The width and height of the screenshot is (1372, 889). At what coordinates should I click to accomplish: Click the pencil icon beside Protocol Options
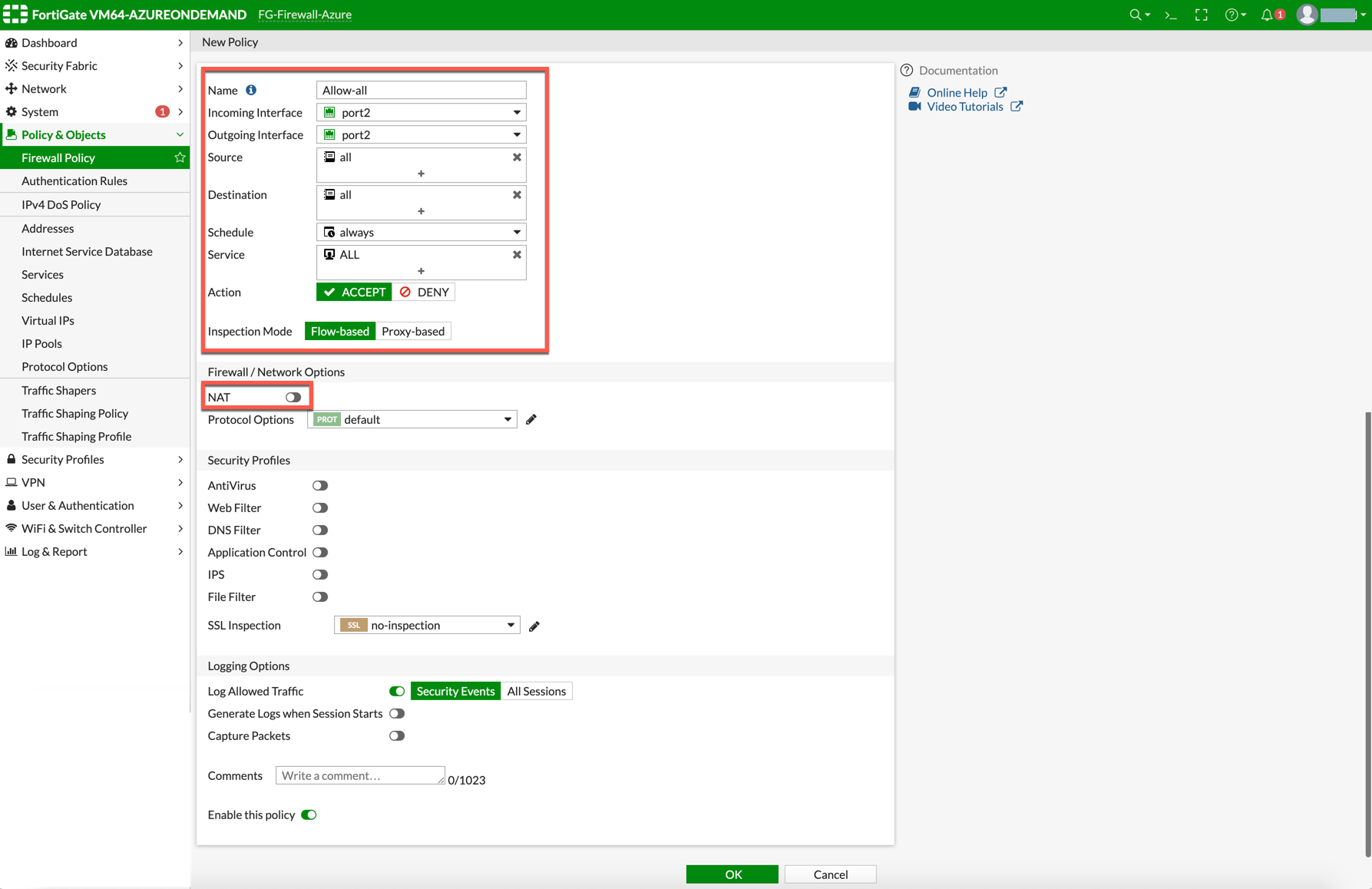[531, 419]
